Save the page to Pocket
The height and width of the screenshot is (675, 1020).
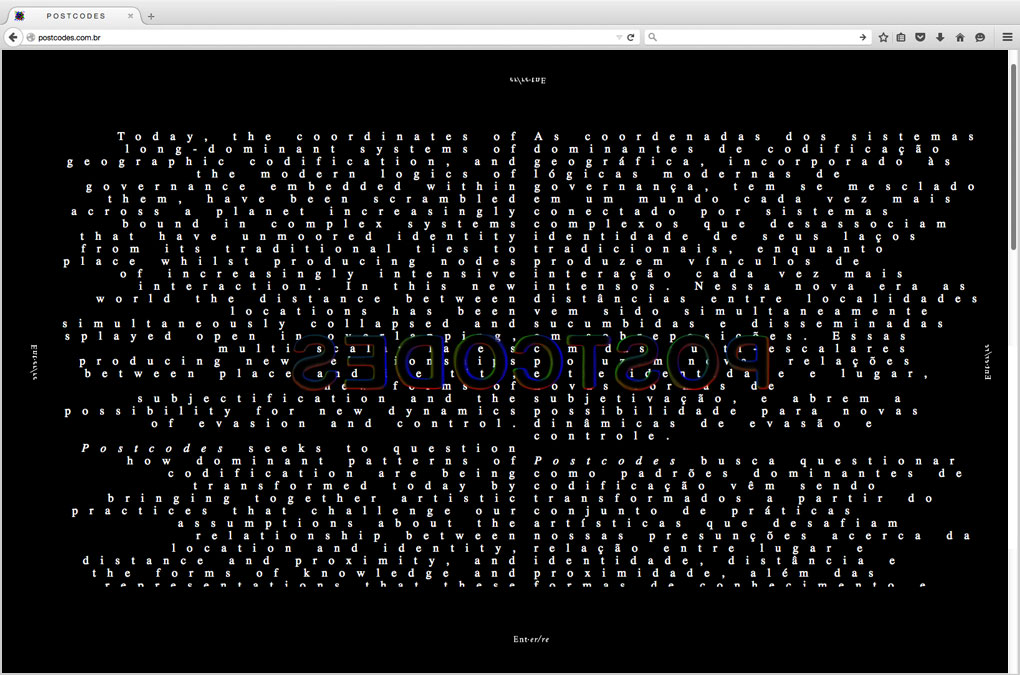920,37
